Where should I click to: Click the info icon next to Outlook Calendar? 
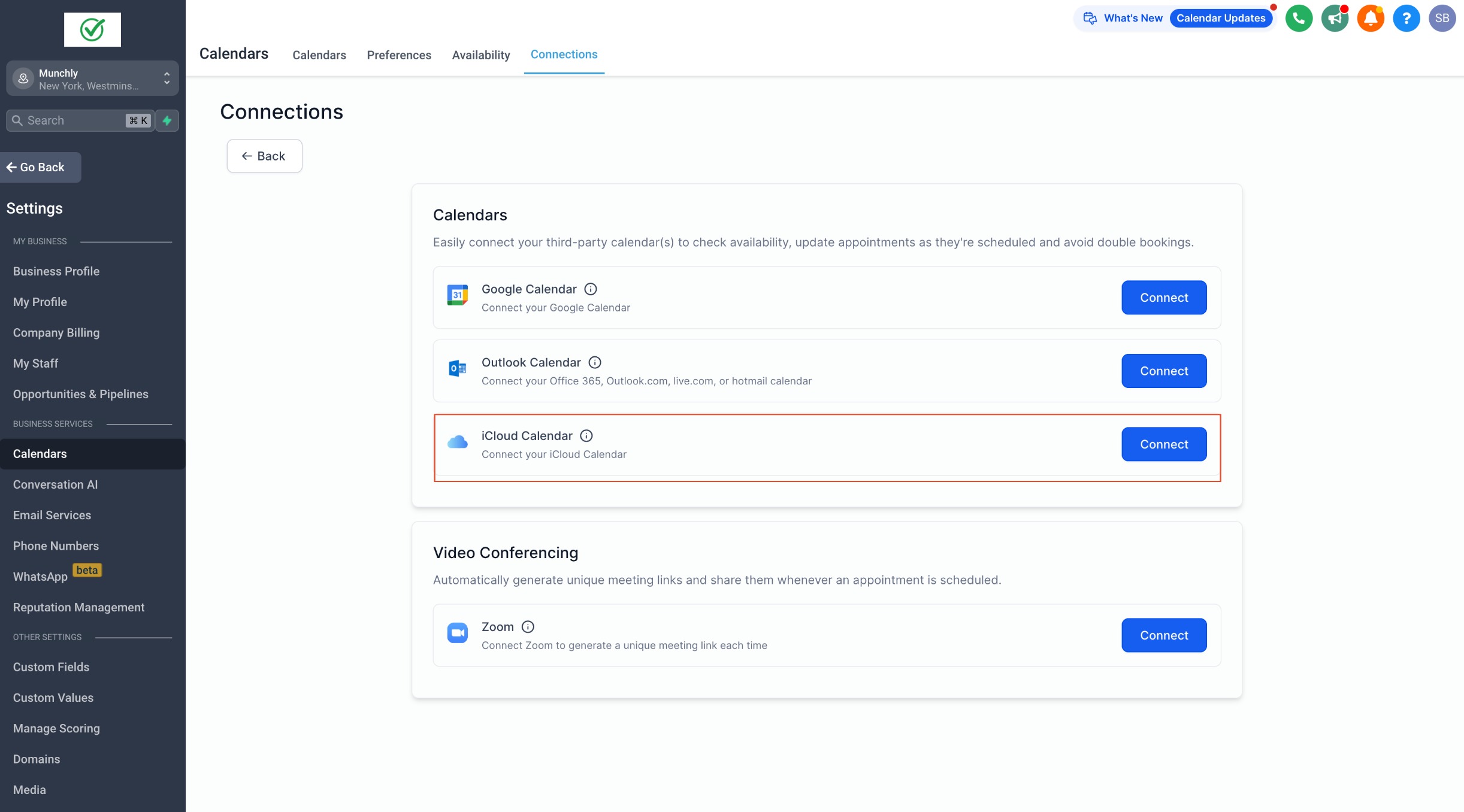[595, 362]
